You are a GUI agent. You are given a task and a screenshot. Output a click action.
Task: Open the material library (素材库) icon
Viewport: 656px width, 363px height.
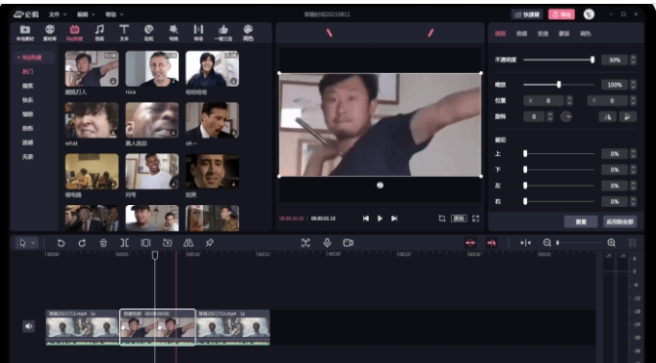tap(50, 30)
